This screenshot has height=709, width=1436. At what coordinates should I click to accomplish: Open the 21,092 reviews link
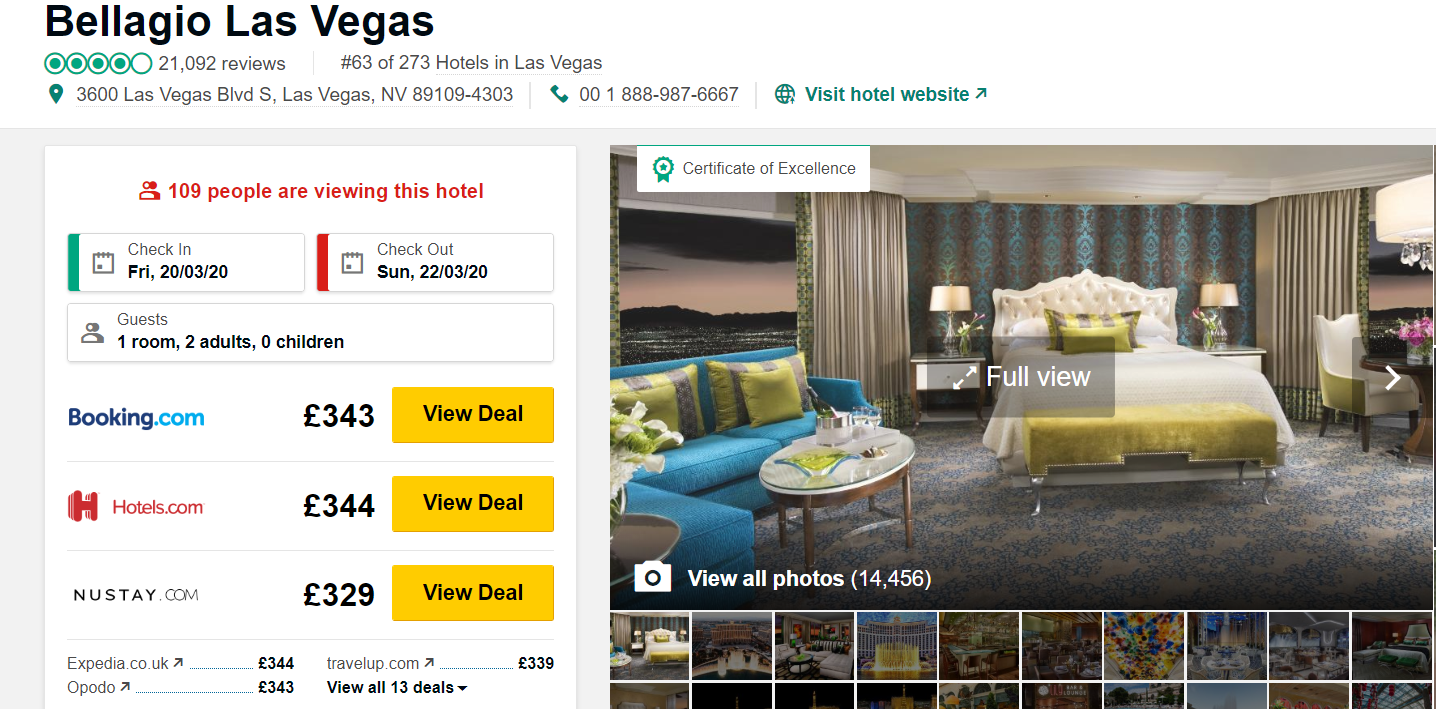[x=222, y=63]
